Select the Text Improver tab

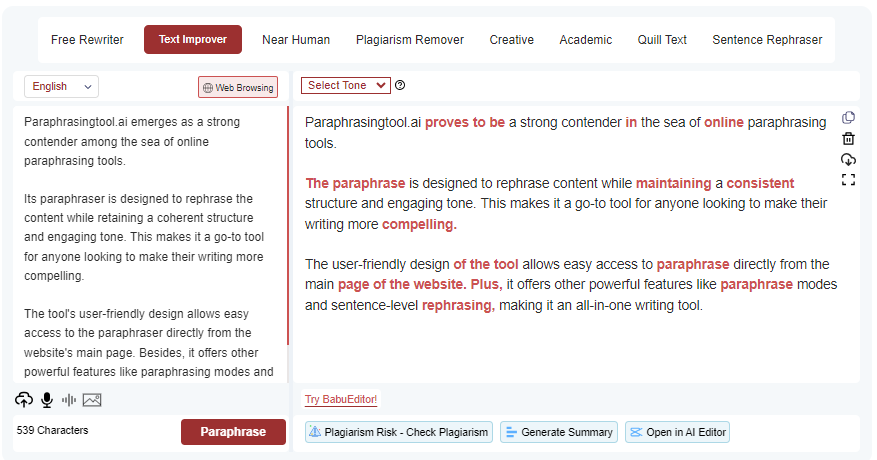click(x=193, y=39)
